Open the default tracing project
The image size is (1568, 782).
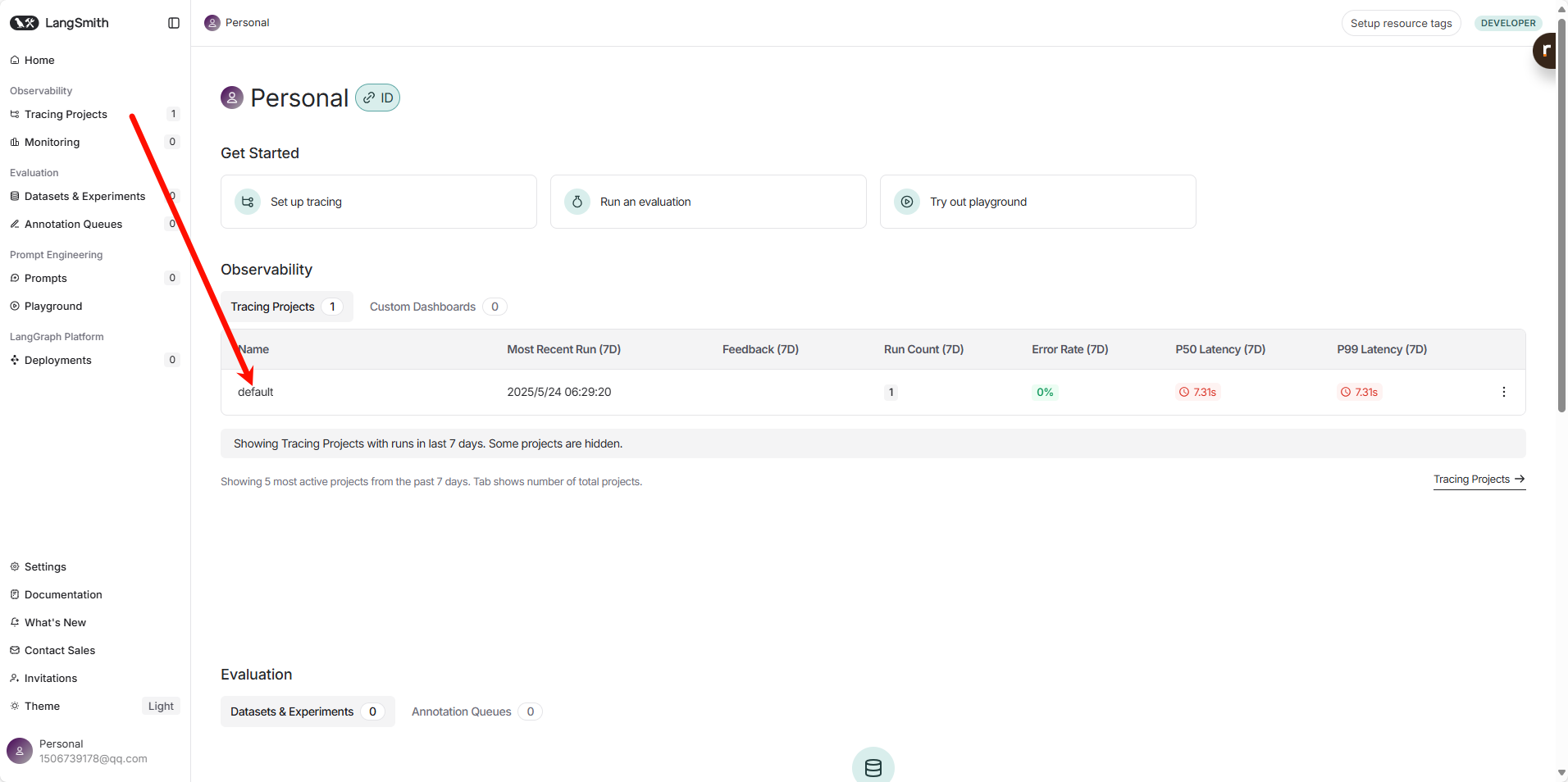click(x=256, y=392)
